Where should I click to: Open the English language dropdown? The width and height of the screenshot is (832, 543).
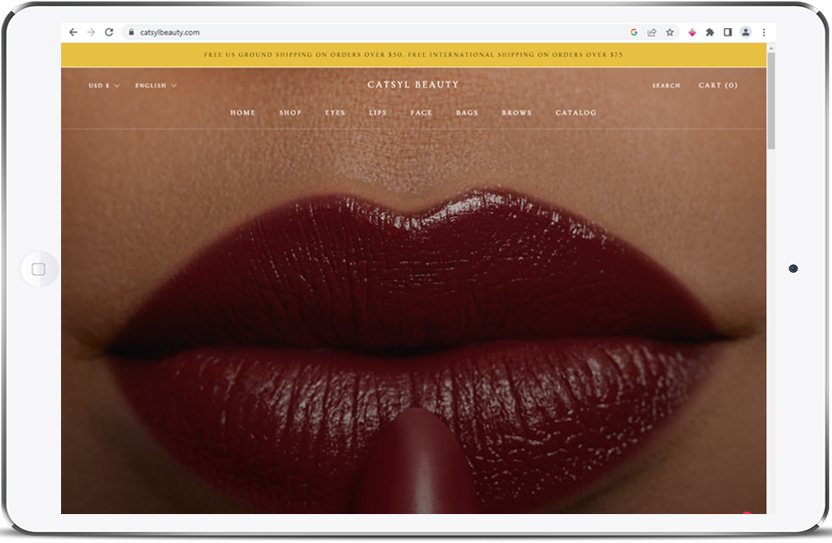coord(155,85)
